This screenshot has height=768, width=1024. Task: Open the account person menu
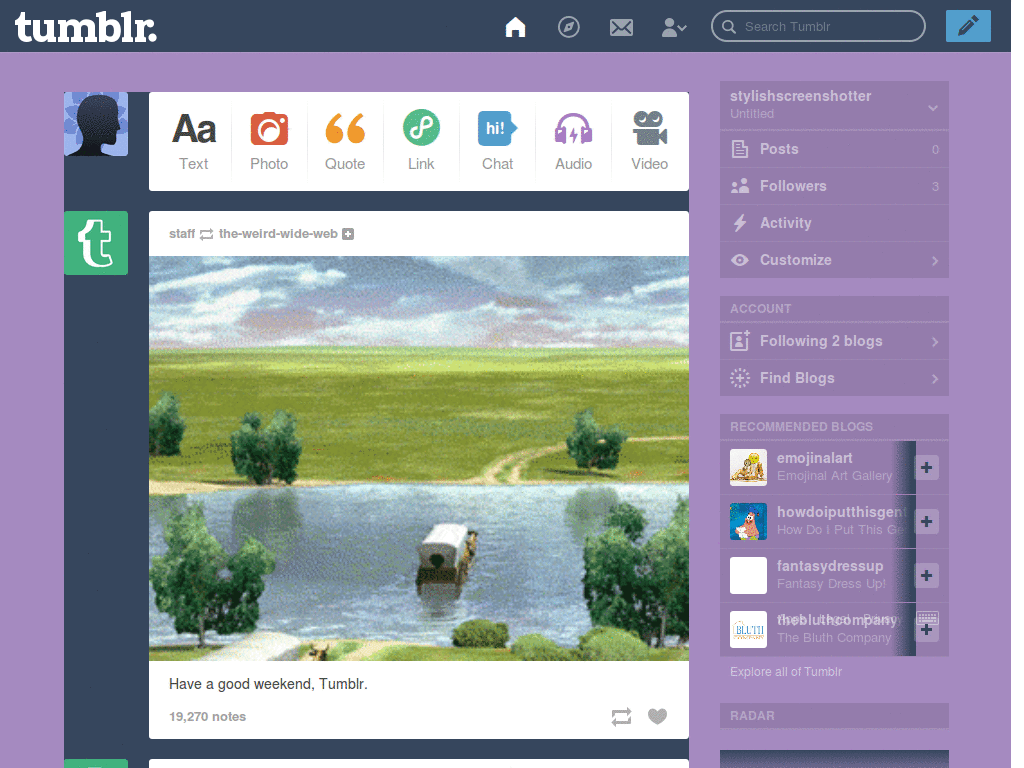click(674, 27)
